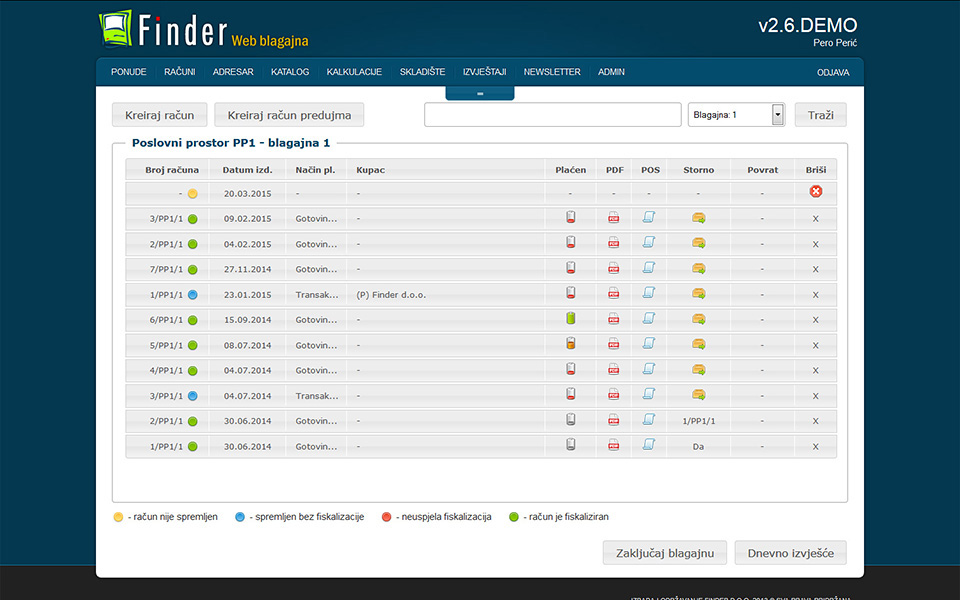Collapse the panel handle below the navigation bar
Image resolution: width=960 pixels, height=600 pixels.
480,93
